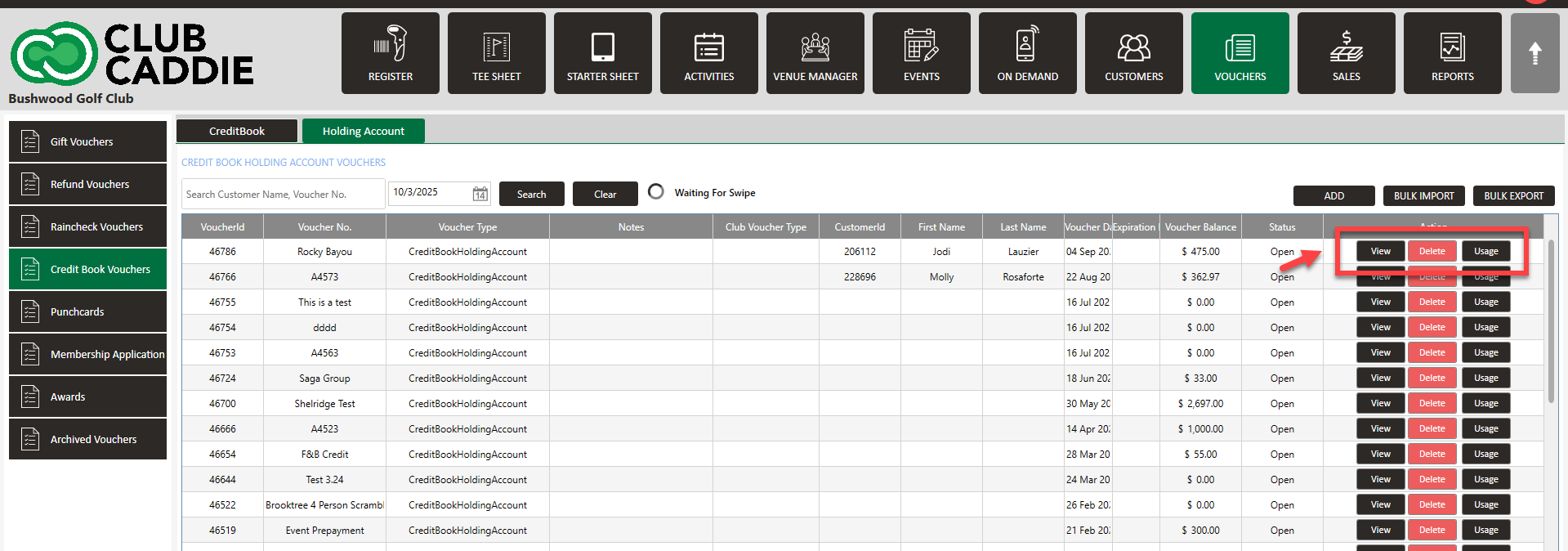The image size is (1568, 551).
Task: Open the Customers module
Action: coord(1133,53)
